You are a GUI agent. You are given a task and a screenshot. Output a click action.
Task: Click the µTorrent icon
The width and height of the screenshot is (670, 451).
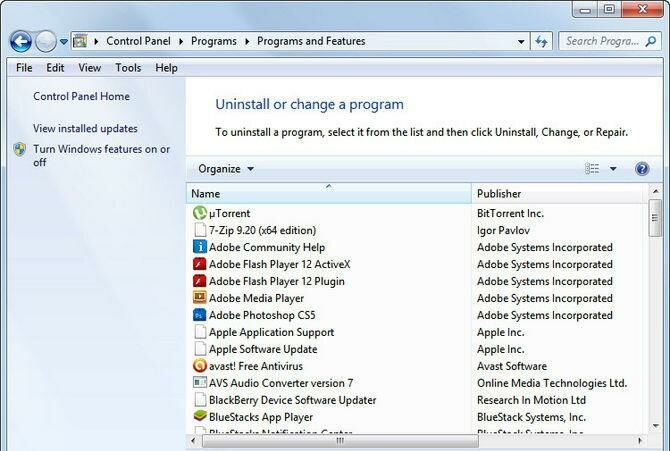point(200,212)
